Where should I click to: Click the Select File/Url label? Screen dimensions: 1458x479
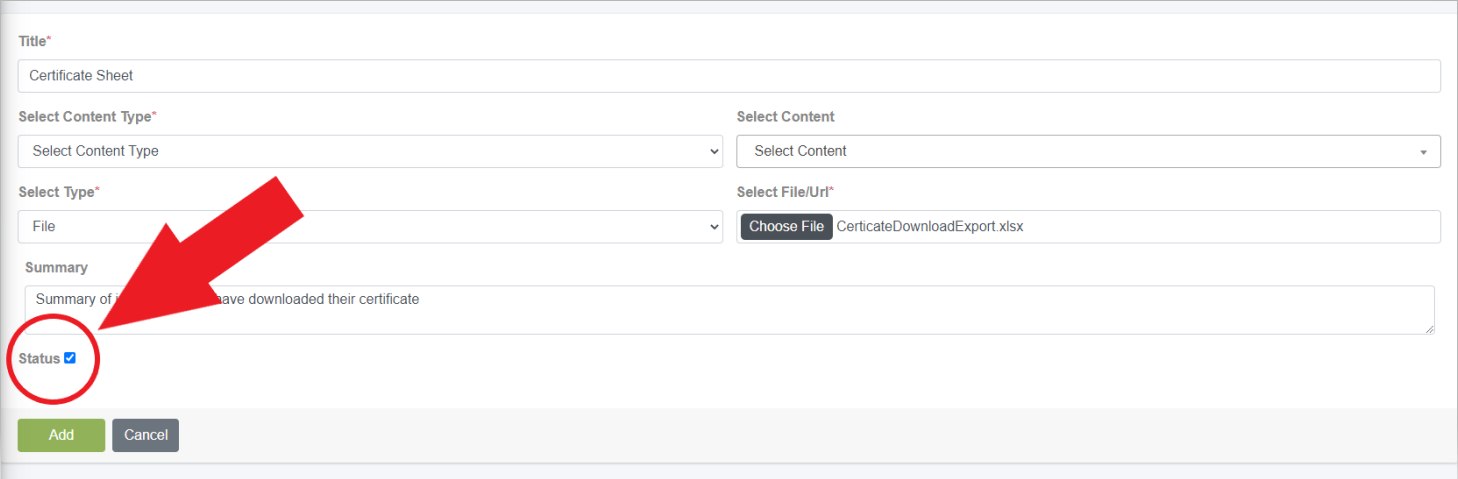pos(785,192)
